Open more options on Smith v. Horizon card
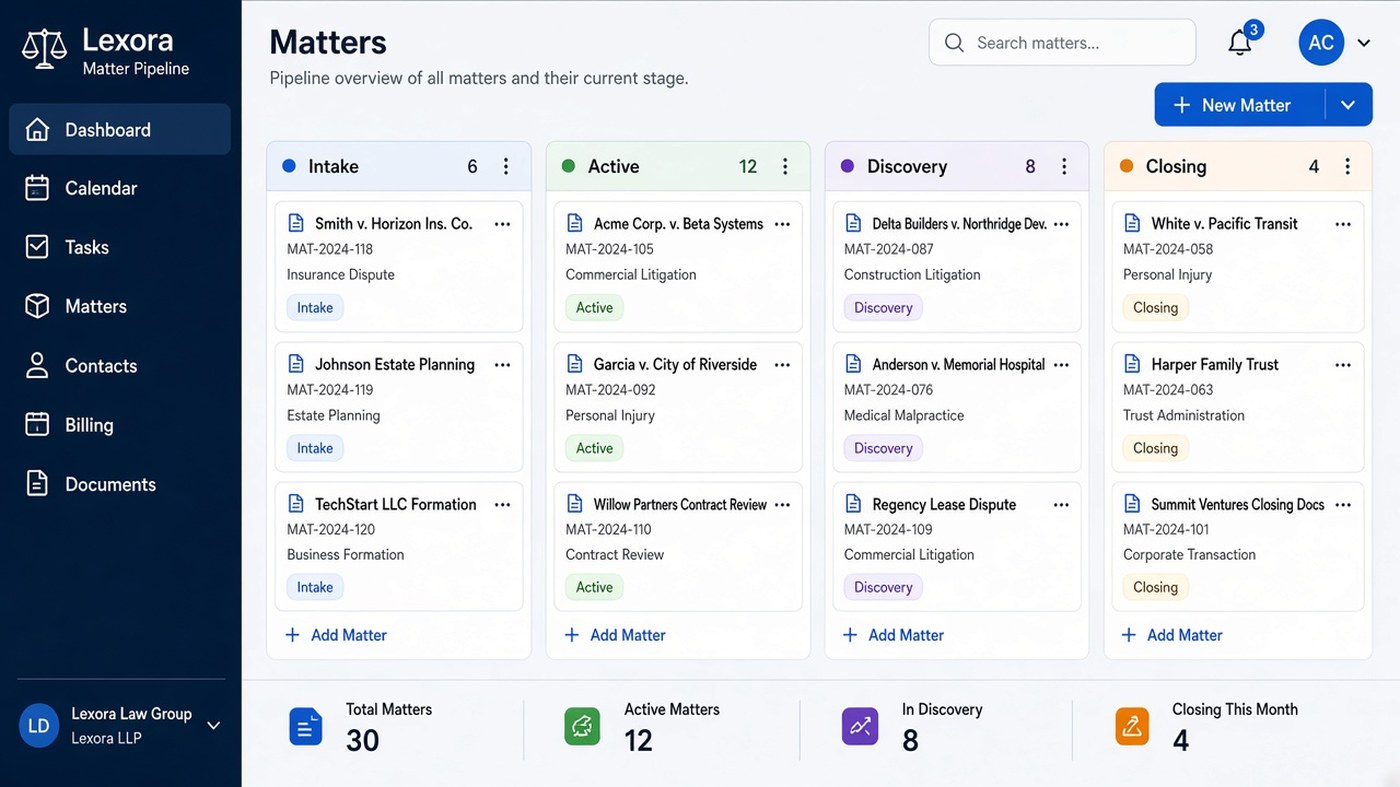 point(503,224)
